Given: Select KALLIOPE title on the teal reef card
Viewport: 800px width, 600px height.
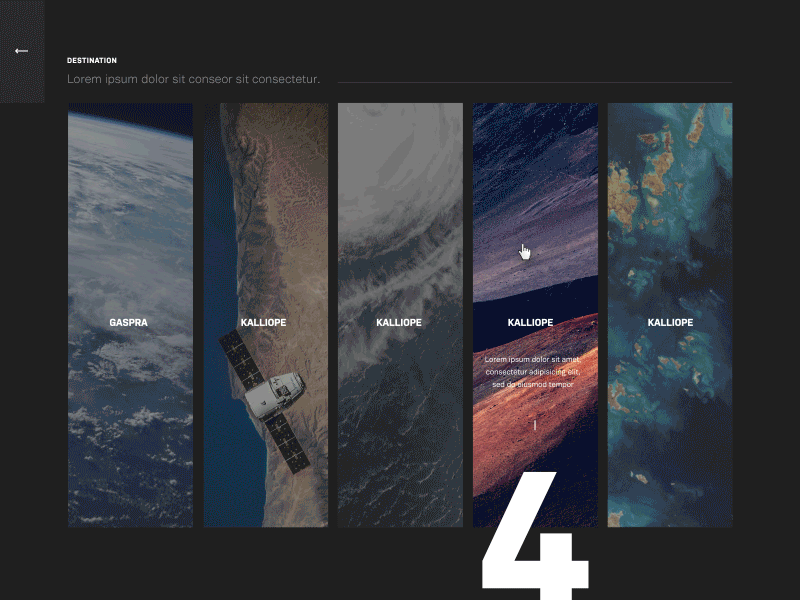Looking at the screenshot, I should coord(670,322).
